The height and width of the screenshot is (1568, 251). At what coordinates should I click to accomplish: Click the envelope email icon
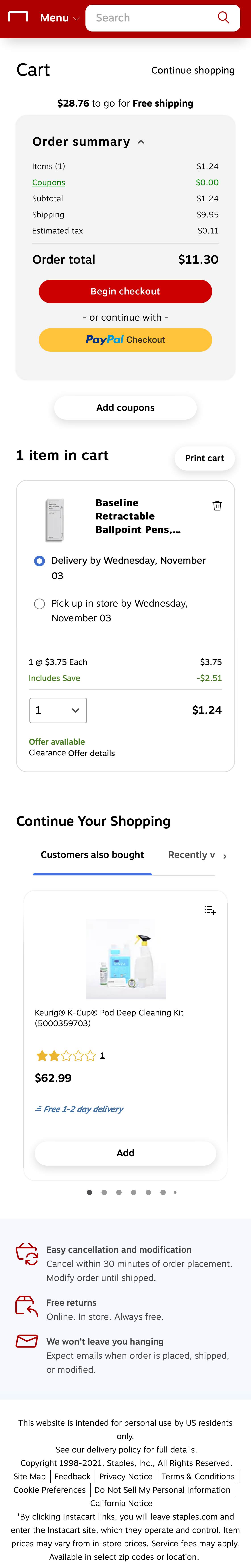(x=27, y=1342)
